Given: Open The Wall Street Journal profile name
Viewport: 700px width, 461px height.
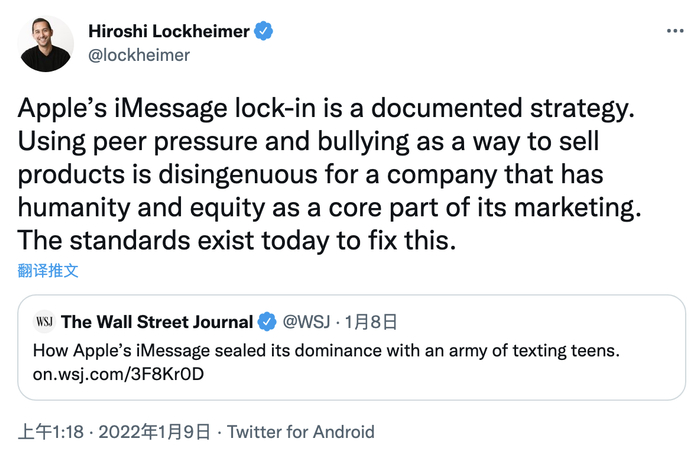Looking at the screenshot, I should [157, 322].
